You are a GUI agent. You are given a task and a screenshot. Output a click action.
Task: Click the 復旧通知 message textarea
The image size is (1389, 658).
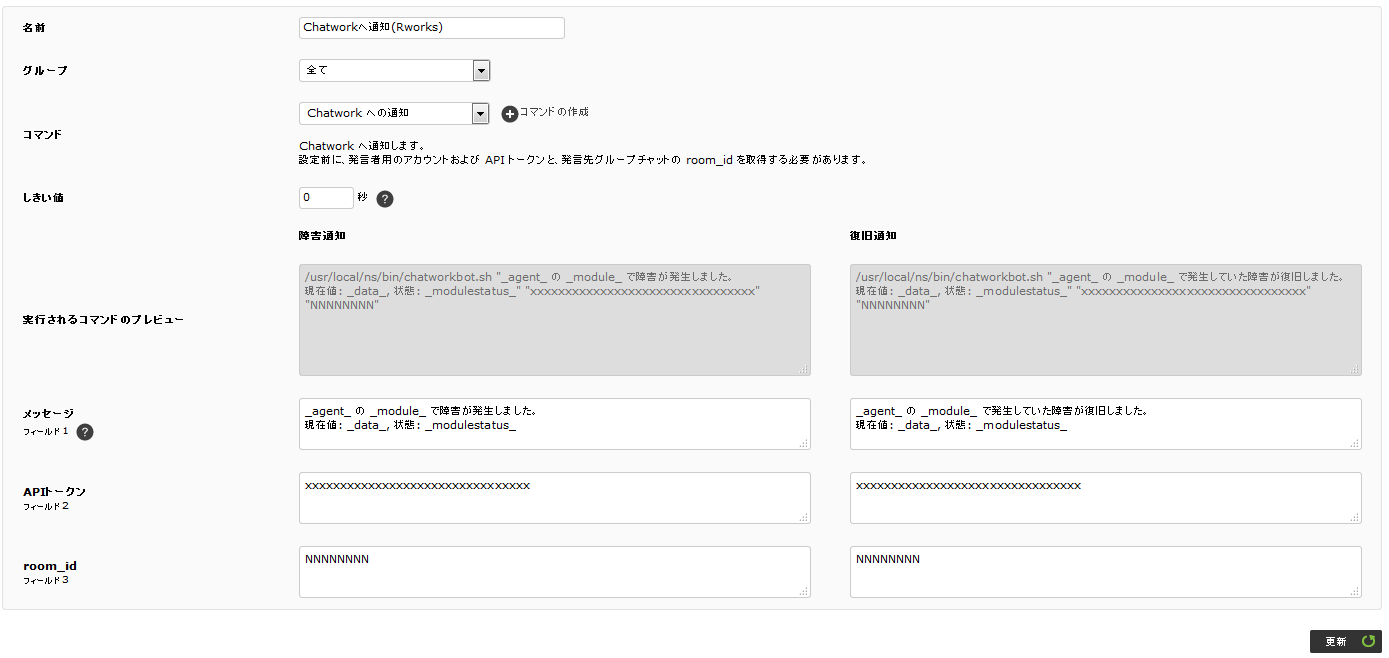(x=1106, y=424)
